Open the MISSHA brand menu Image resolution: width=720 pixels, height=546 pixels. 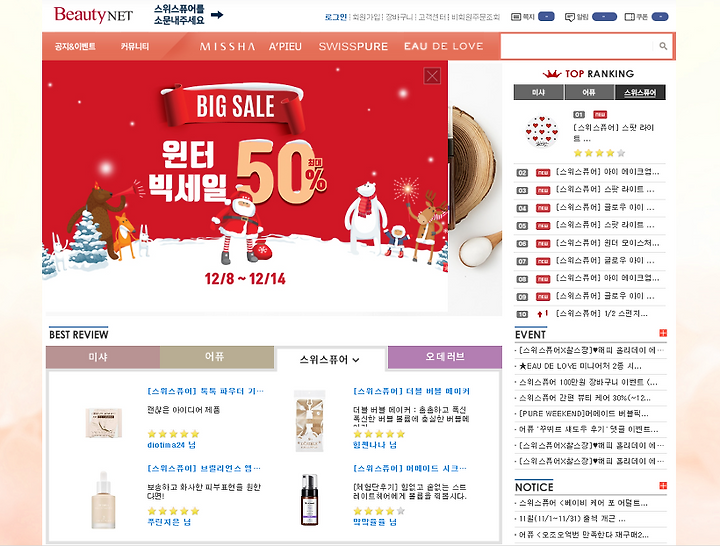[x=227, y=46]
